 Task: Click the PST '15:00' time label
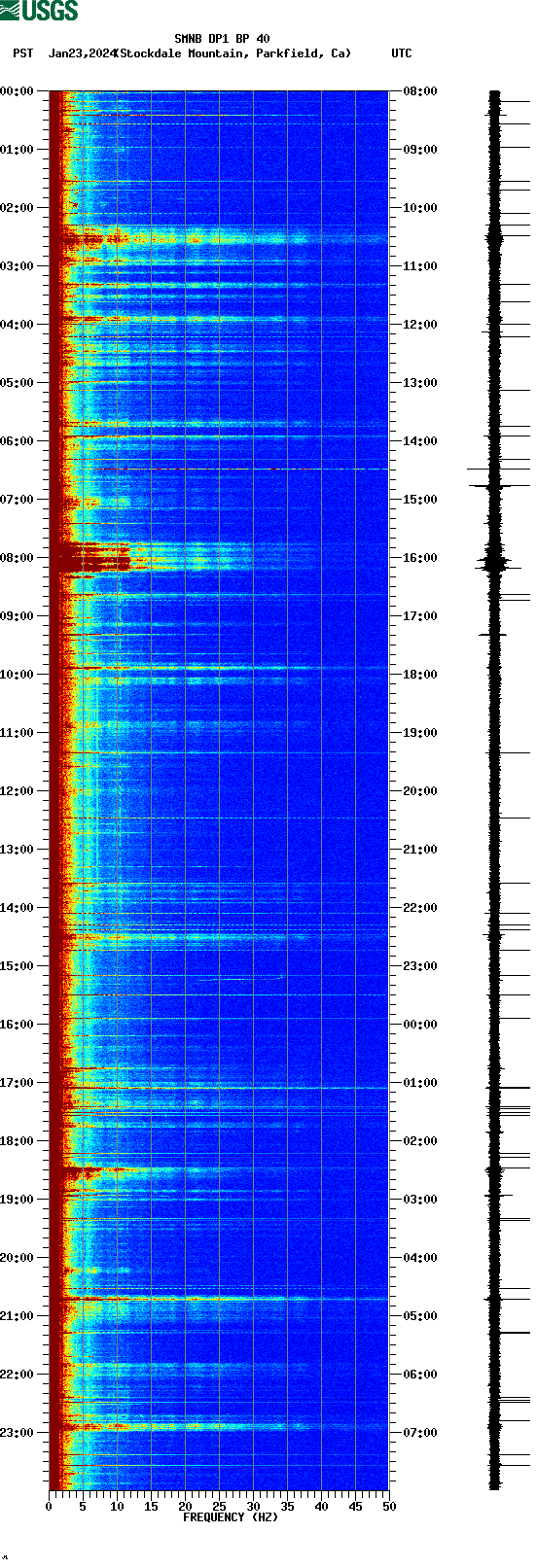18,966
